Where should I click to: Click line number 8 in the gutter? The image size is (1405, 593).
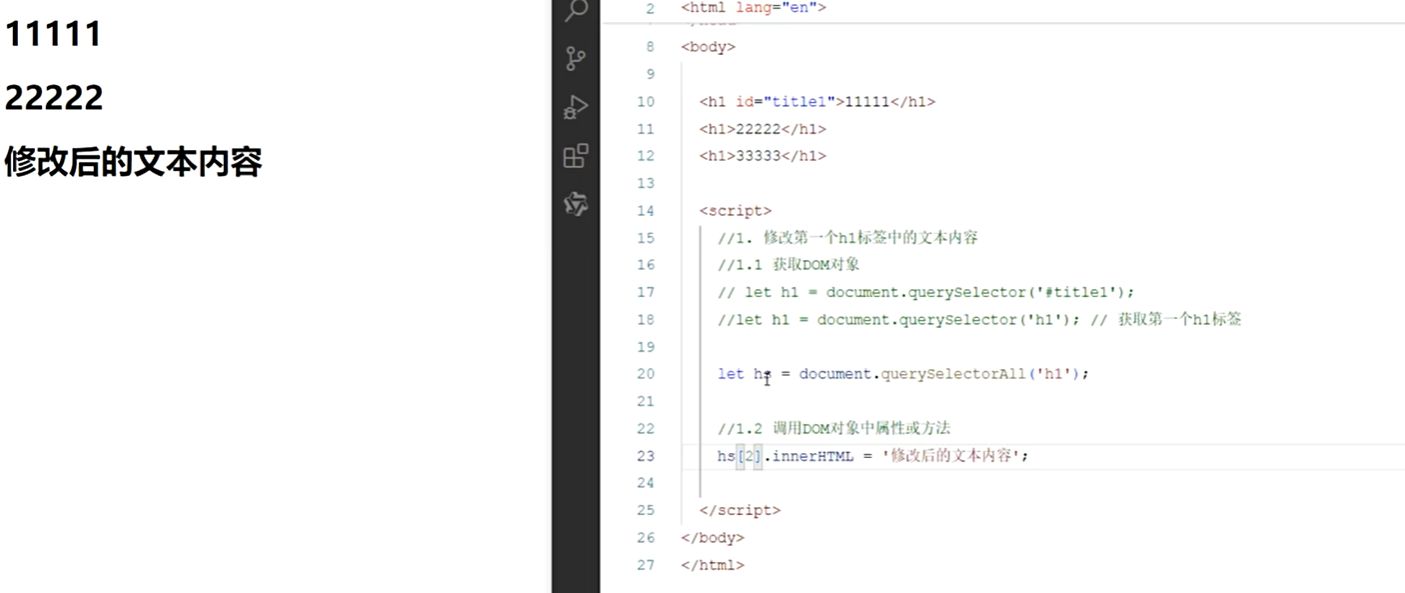[651, 47]
